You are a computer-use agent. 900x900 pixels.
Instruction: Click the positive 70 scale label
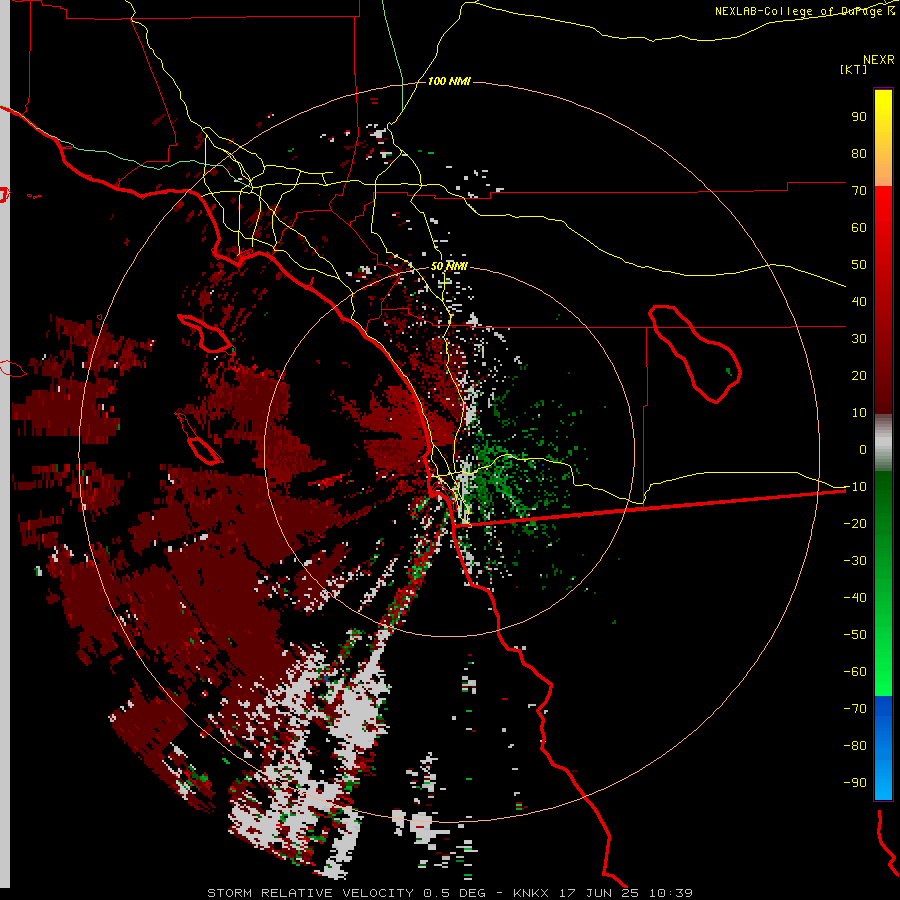coord(859,191)
